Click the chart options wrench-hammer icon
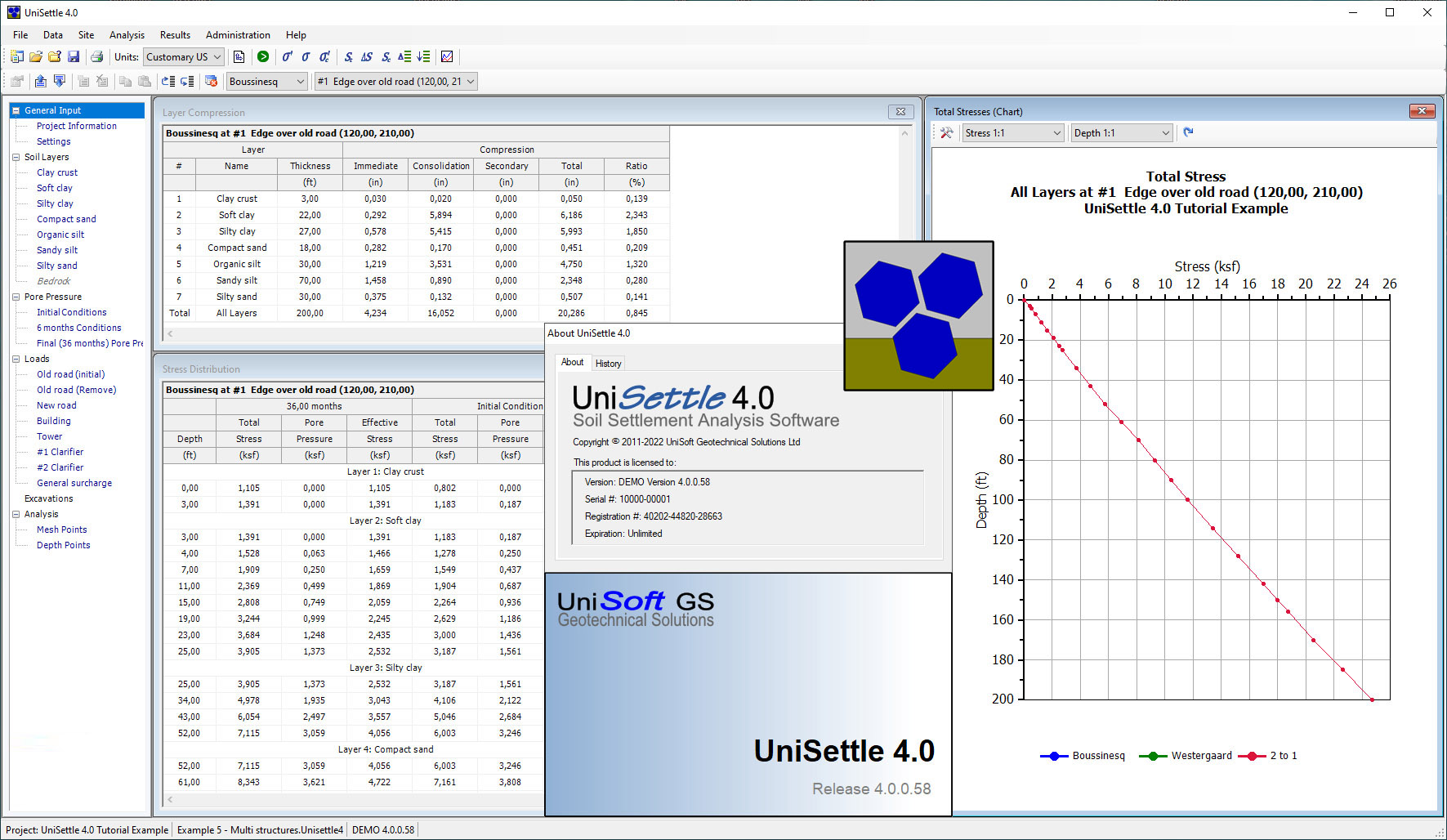Screen dimensions: 1447x840 tap(947, 132)
